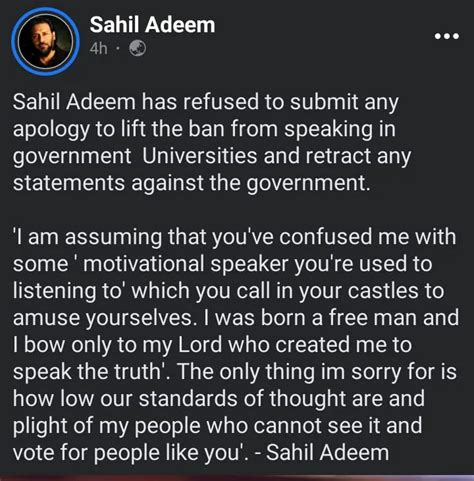Viewport: 474px width, 481px height.
Task: Click the words 'speak the truth' in the post
Action: coord(87,372)
